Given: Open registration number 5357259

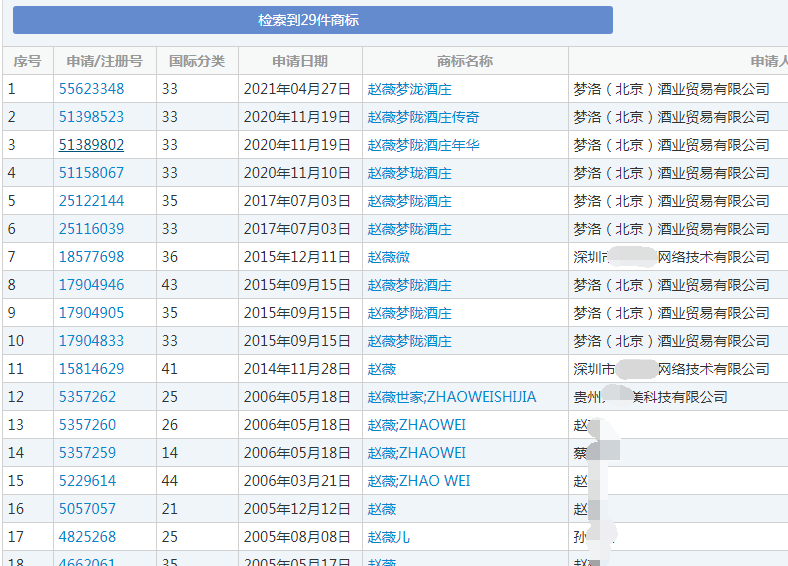Looking at the screenshot, I should coord(87,453).
